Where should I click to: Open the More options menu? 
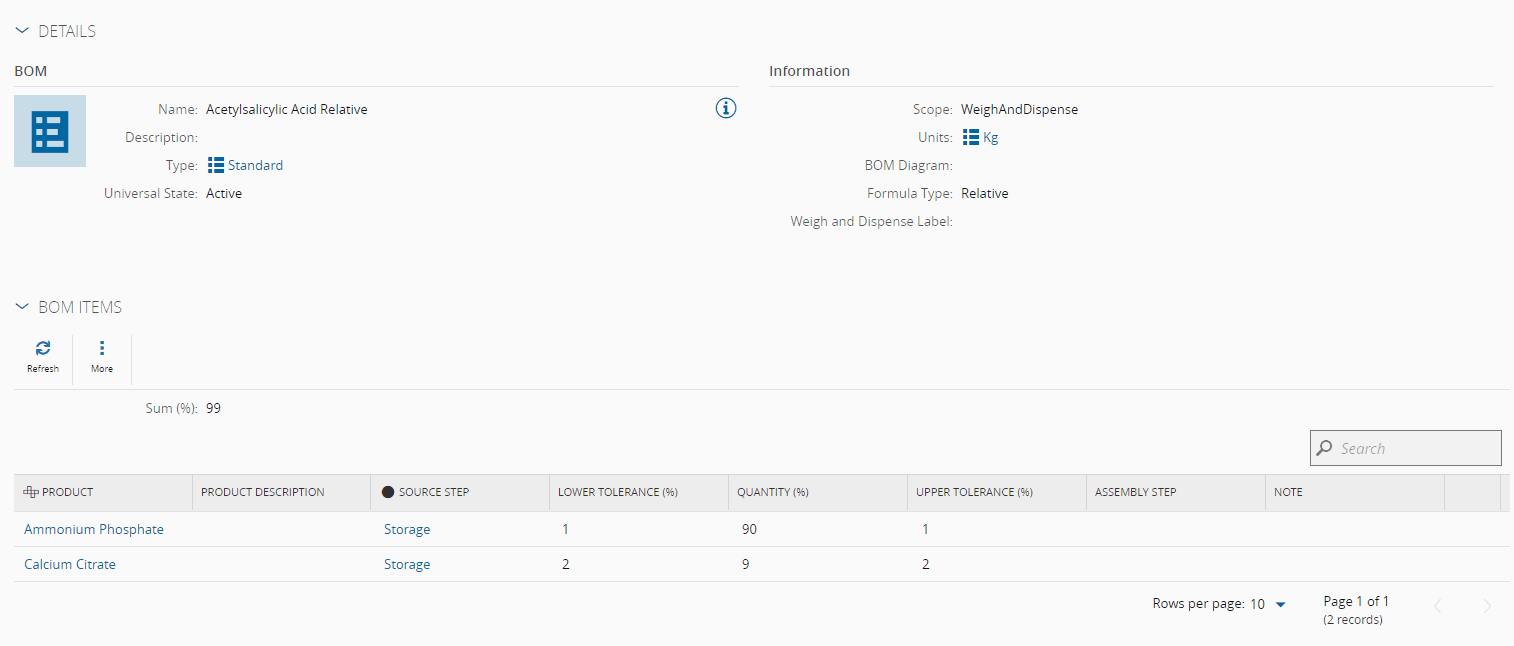pyautogui.click(x=102, y=349)
